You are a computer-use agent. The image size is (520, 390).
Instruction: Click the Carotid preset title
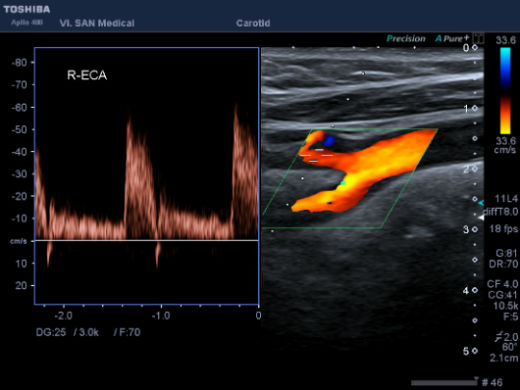coord(253,23)
